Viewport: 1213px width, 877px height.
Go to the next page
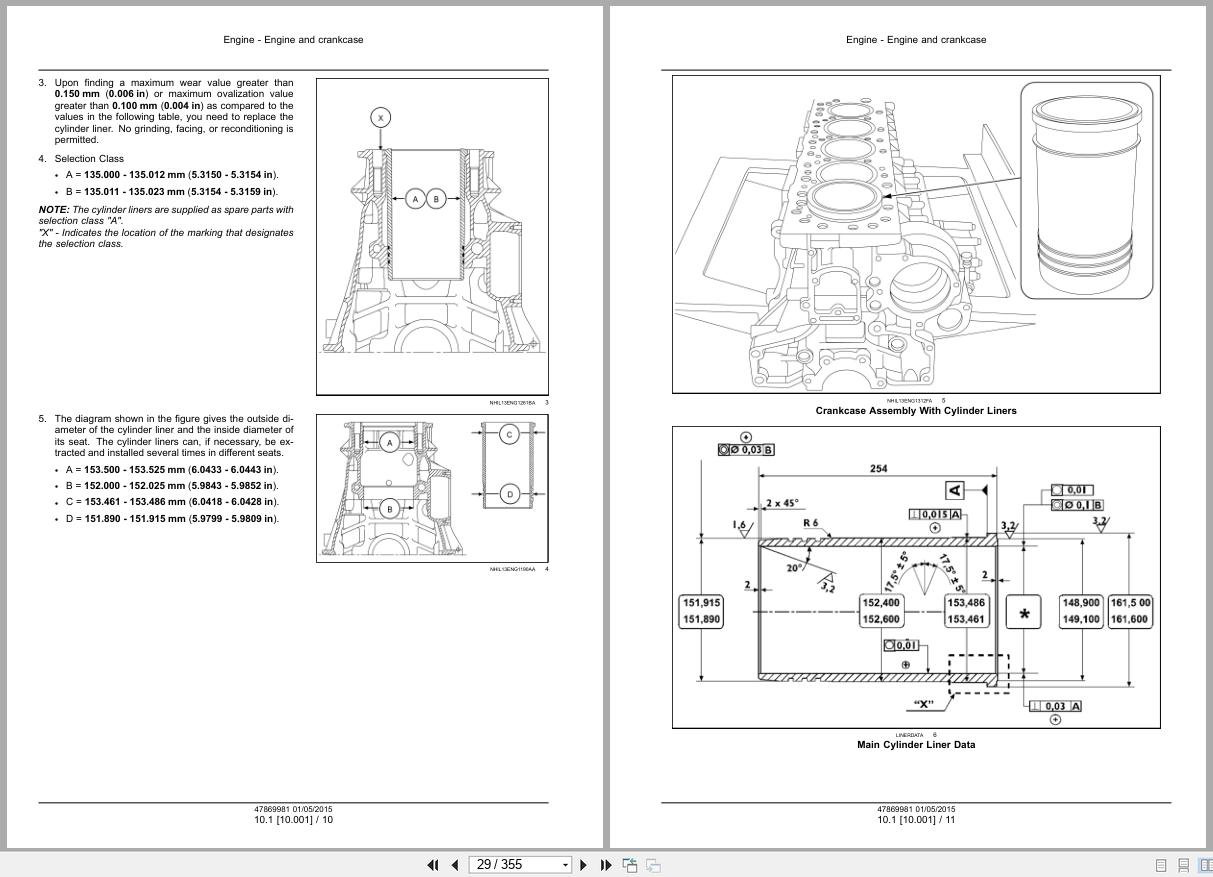[584, 865]
